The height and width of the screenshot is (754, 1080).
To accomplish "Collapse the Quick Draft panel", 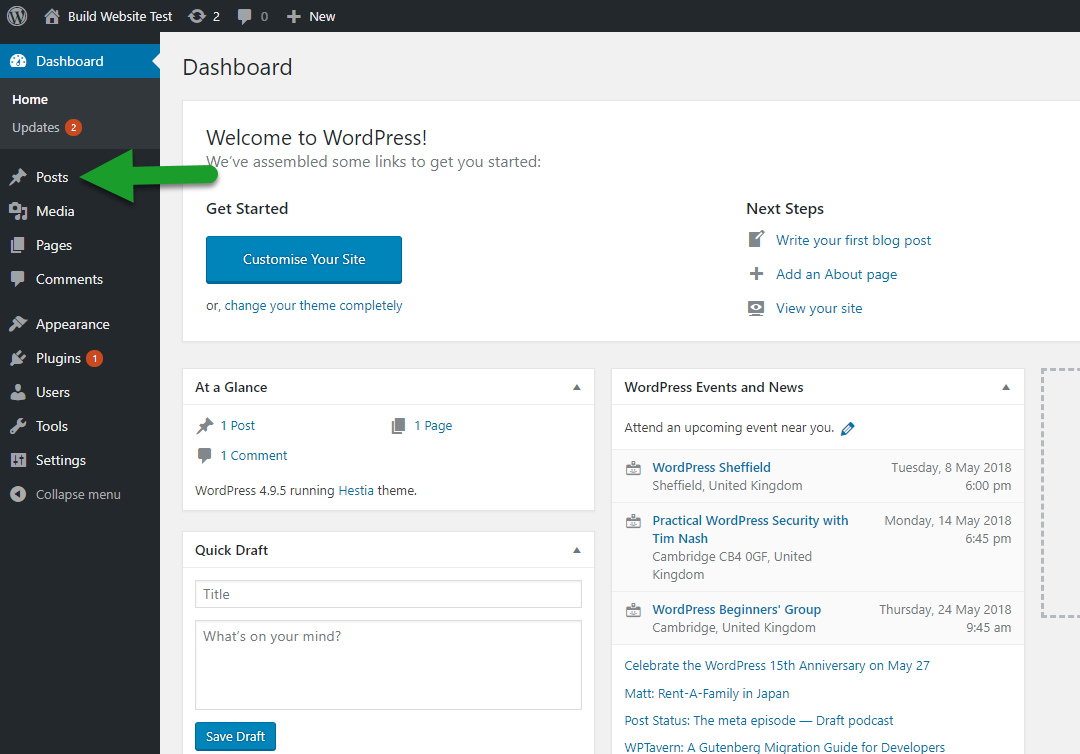I will (577, 550).
